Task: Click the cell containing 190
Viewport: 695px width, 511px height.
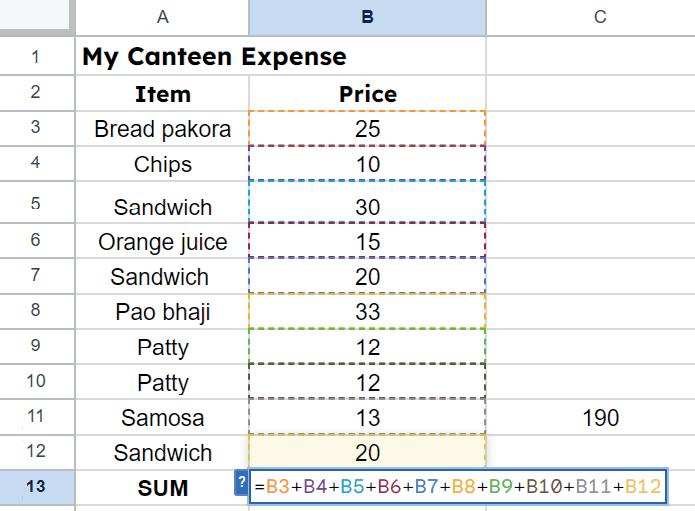Action: 599,418
